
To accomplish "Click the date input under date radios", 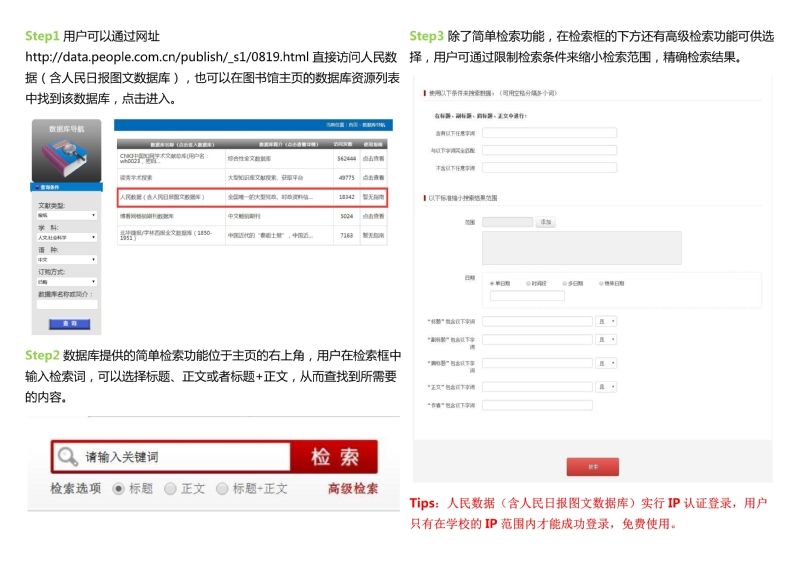I will 527,295.
